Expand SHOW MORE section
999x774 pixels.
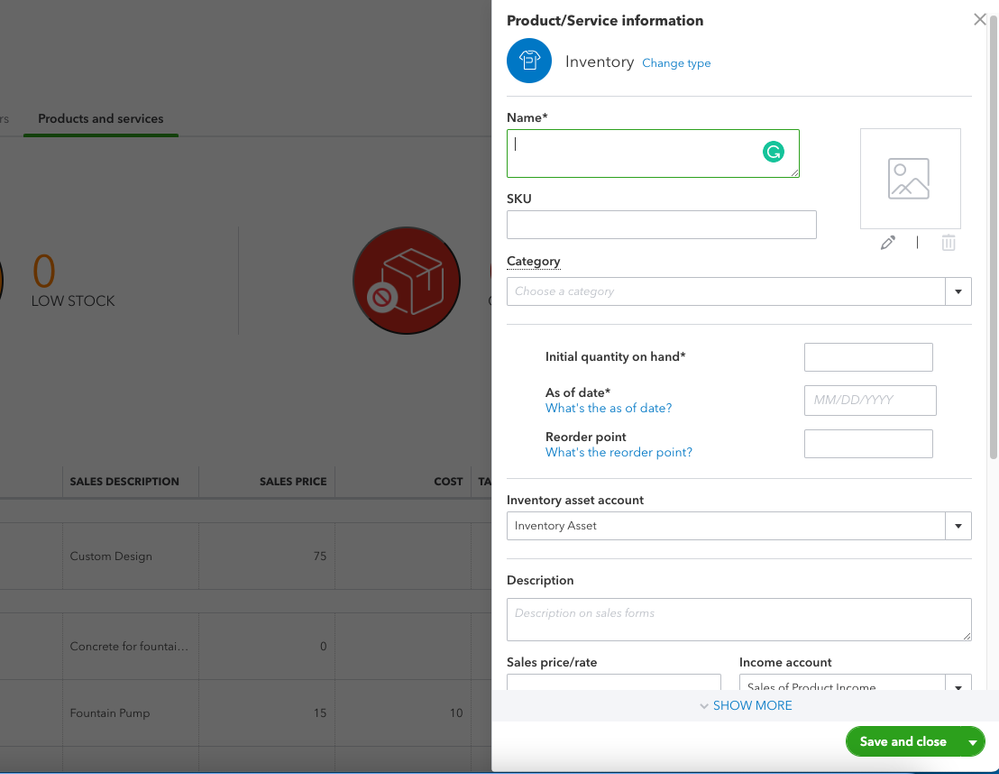[x=745, y=706]
